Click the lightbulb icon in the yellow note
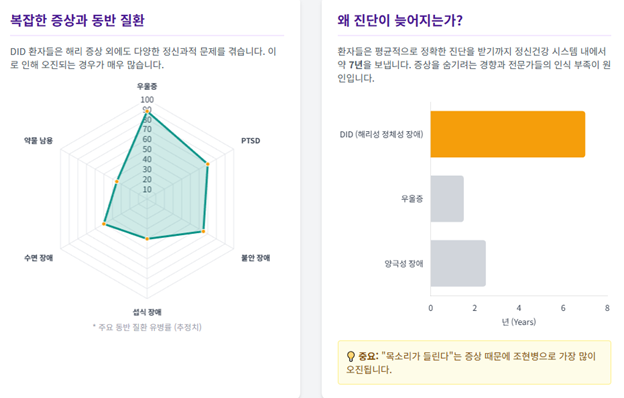The height and width of the screenshot is (398, 624). [x=351, y=356]
